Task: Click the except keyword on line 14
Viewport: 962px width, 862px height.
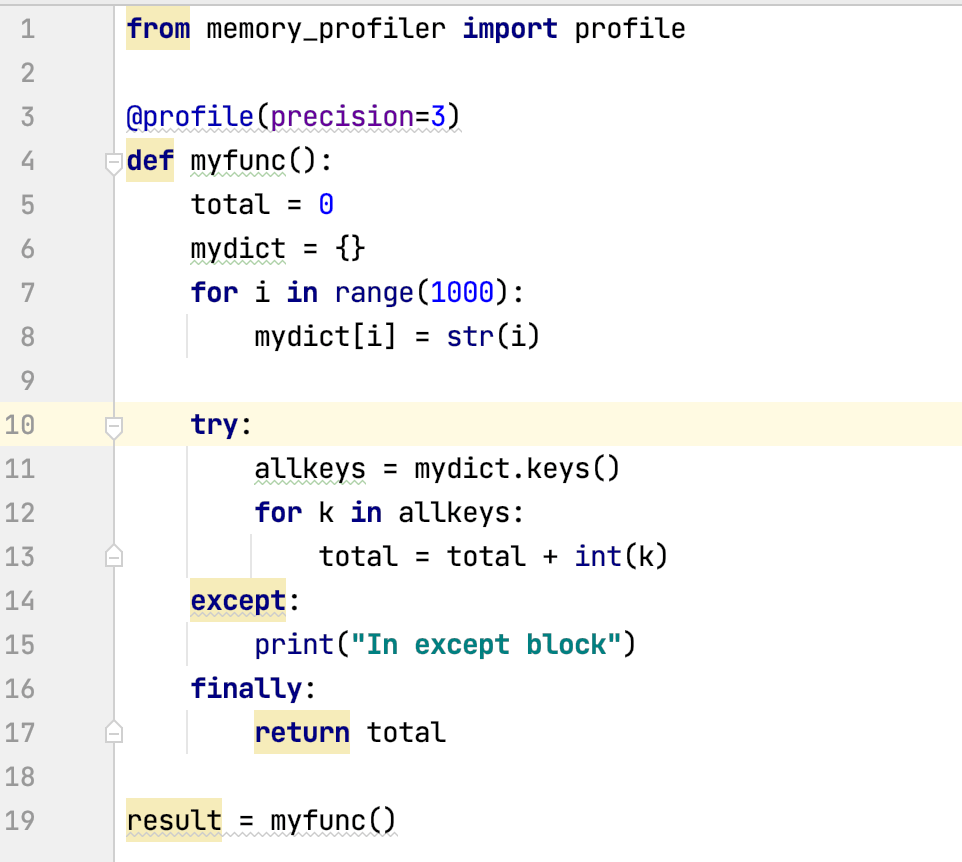Action: tap(237, 600)
